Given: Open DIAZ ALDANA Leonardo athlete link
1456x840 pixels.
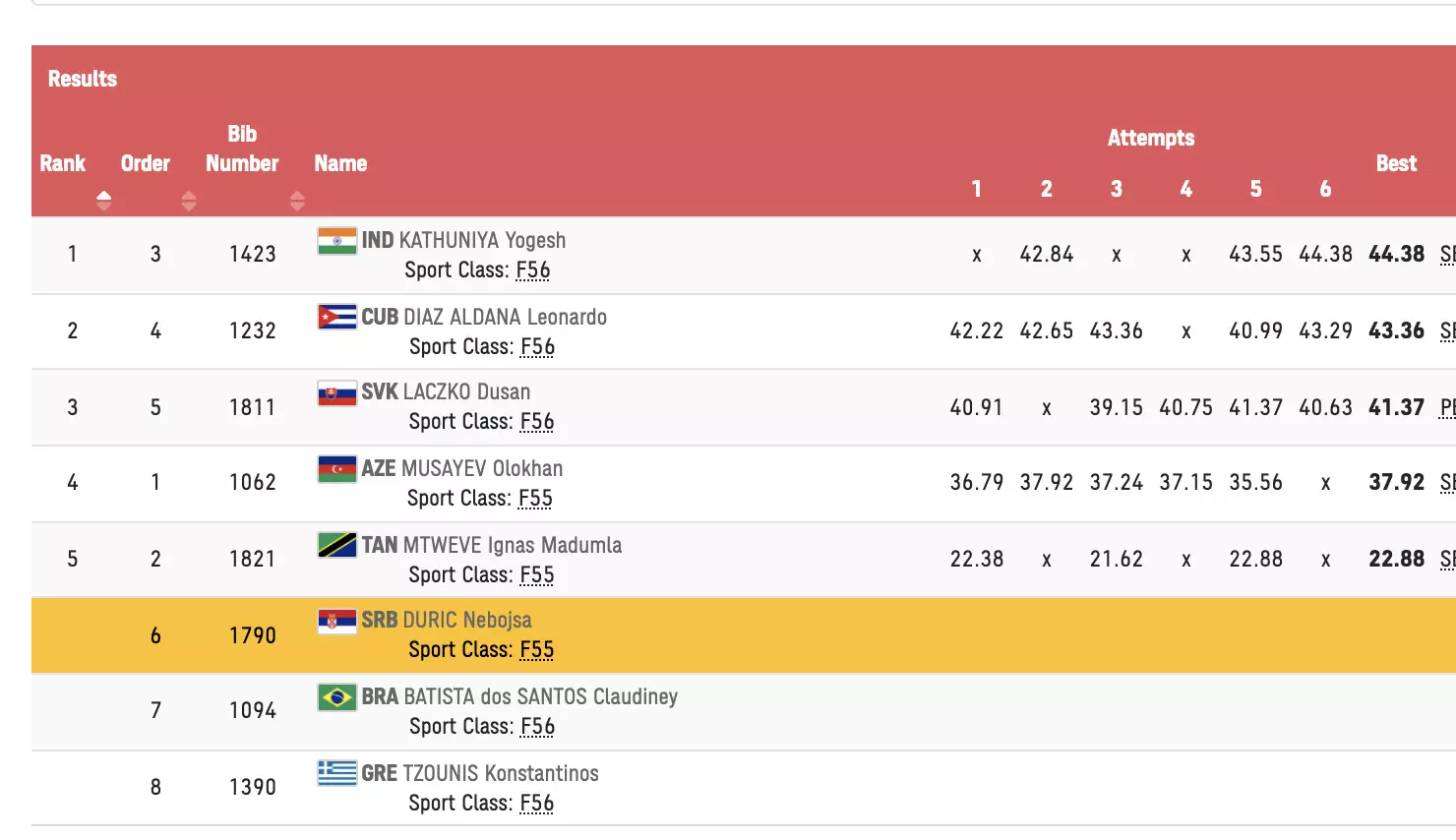Looking at the screenshot, I should [x=505, y=318].
